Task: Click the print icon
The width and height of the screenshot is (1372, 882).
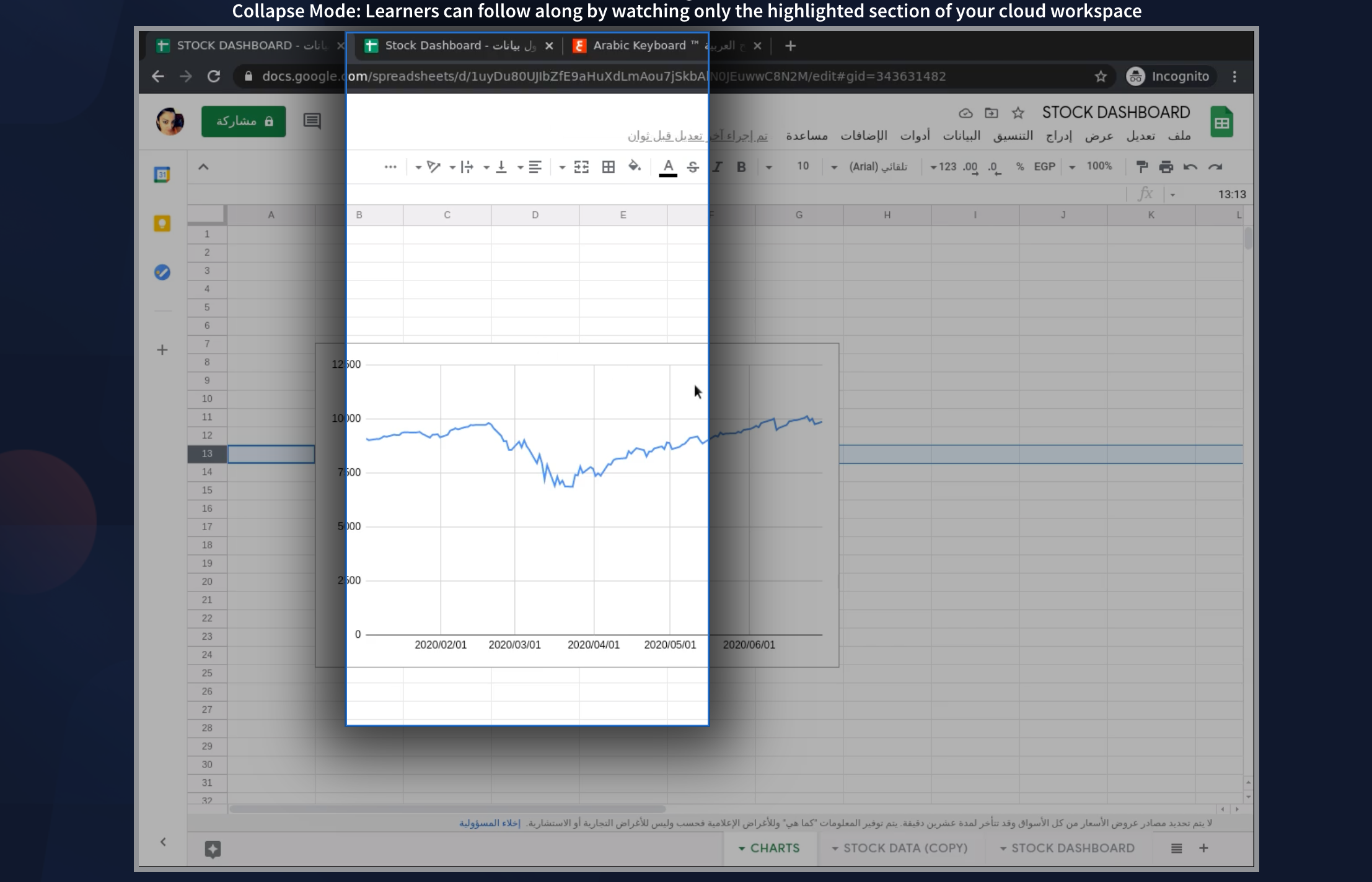Action: pos(1166,167)
